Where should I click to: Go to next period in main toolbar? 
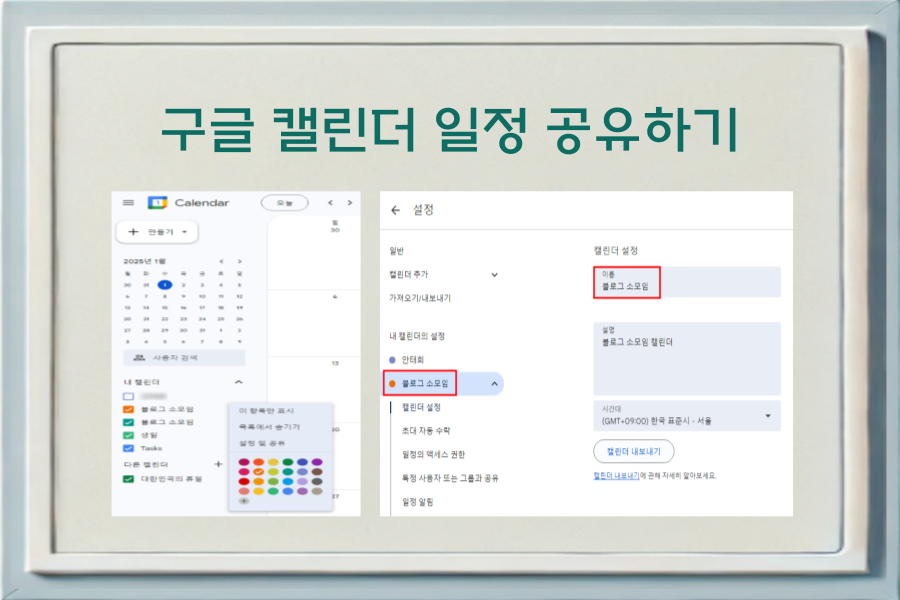[350, 203]
